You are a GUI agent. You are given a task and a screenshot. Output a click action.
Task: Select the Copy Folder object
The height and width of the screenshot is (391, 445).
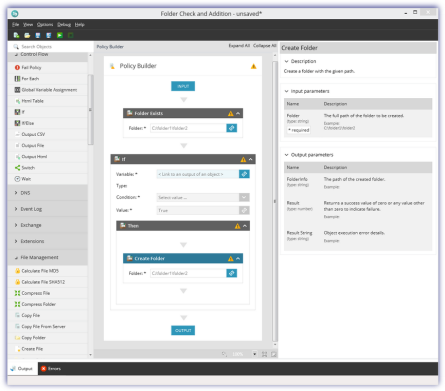click(48, 338)
